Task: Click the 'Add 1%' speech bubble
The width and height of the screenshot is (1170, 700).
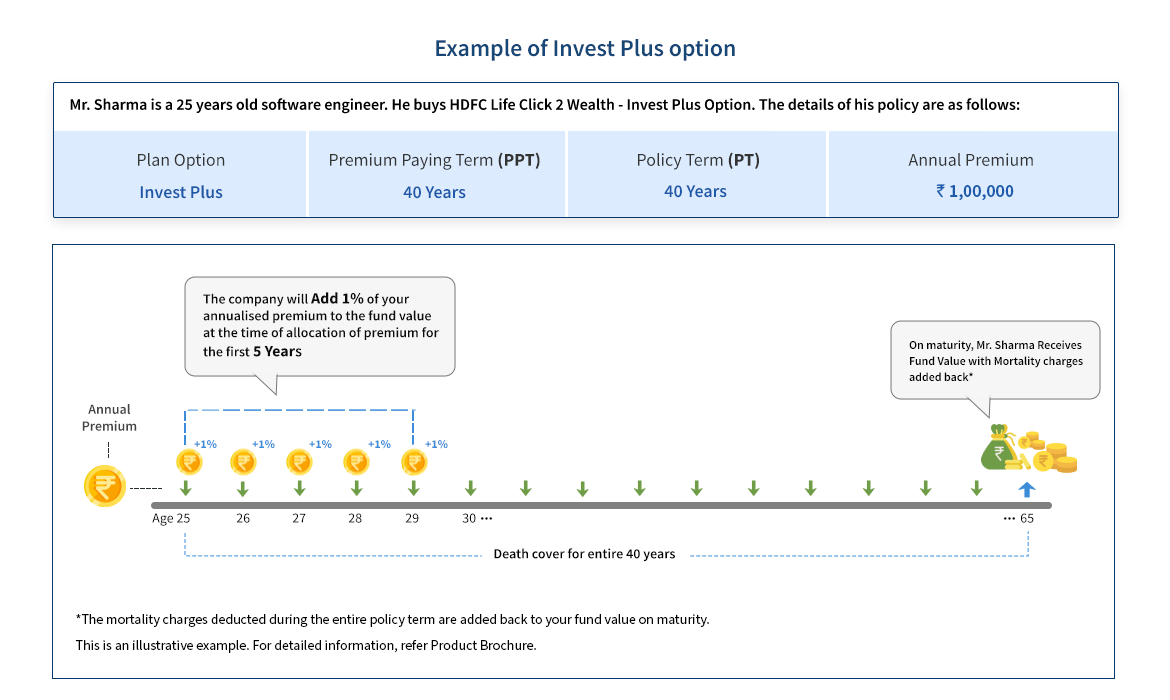Action: coord(319,325)
